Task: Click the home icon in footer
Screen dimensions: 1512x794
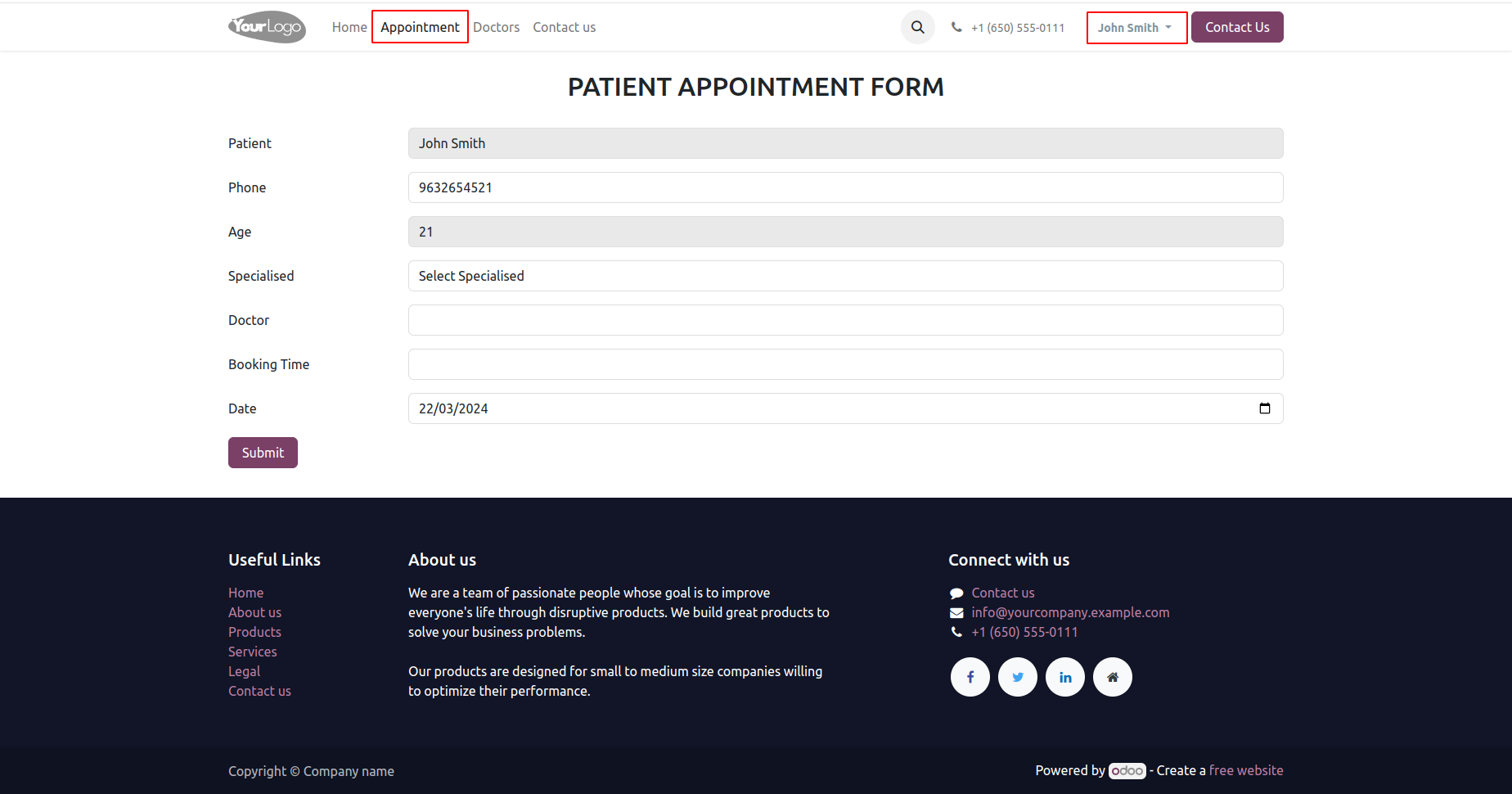Action: coord(1113,677)
